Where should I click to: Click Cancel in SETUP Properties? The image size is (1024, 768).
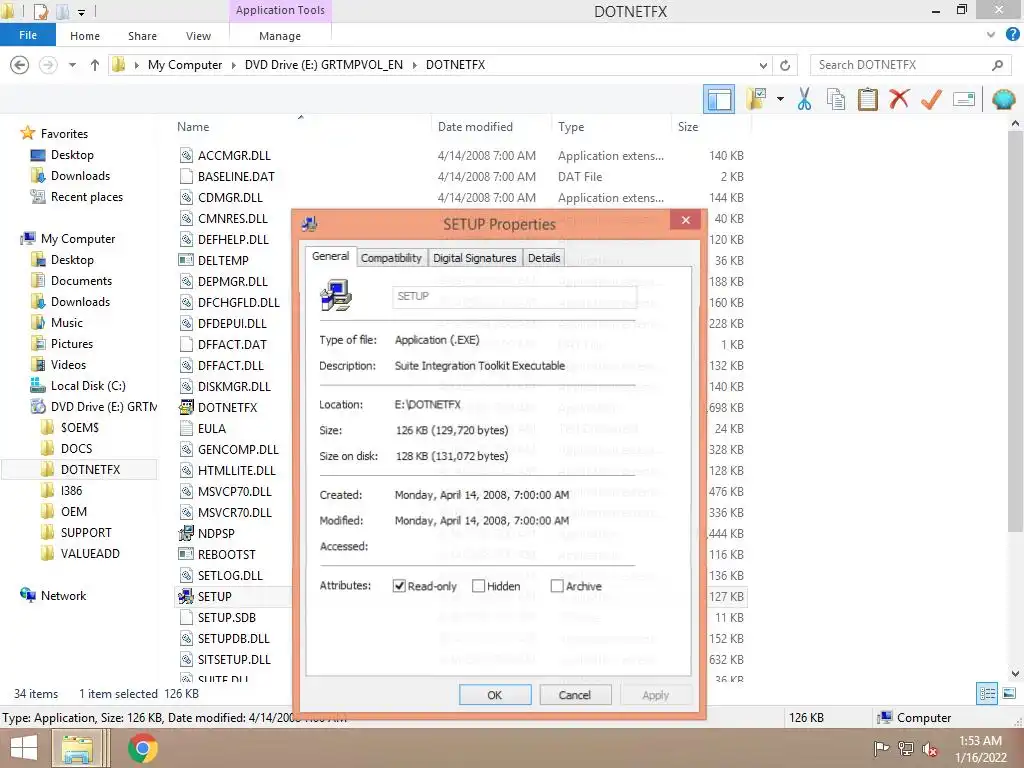pyautogui.click(x=575, y=695)
